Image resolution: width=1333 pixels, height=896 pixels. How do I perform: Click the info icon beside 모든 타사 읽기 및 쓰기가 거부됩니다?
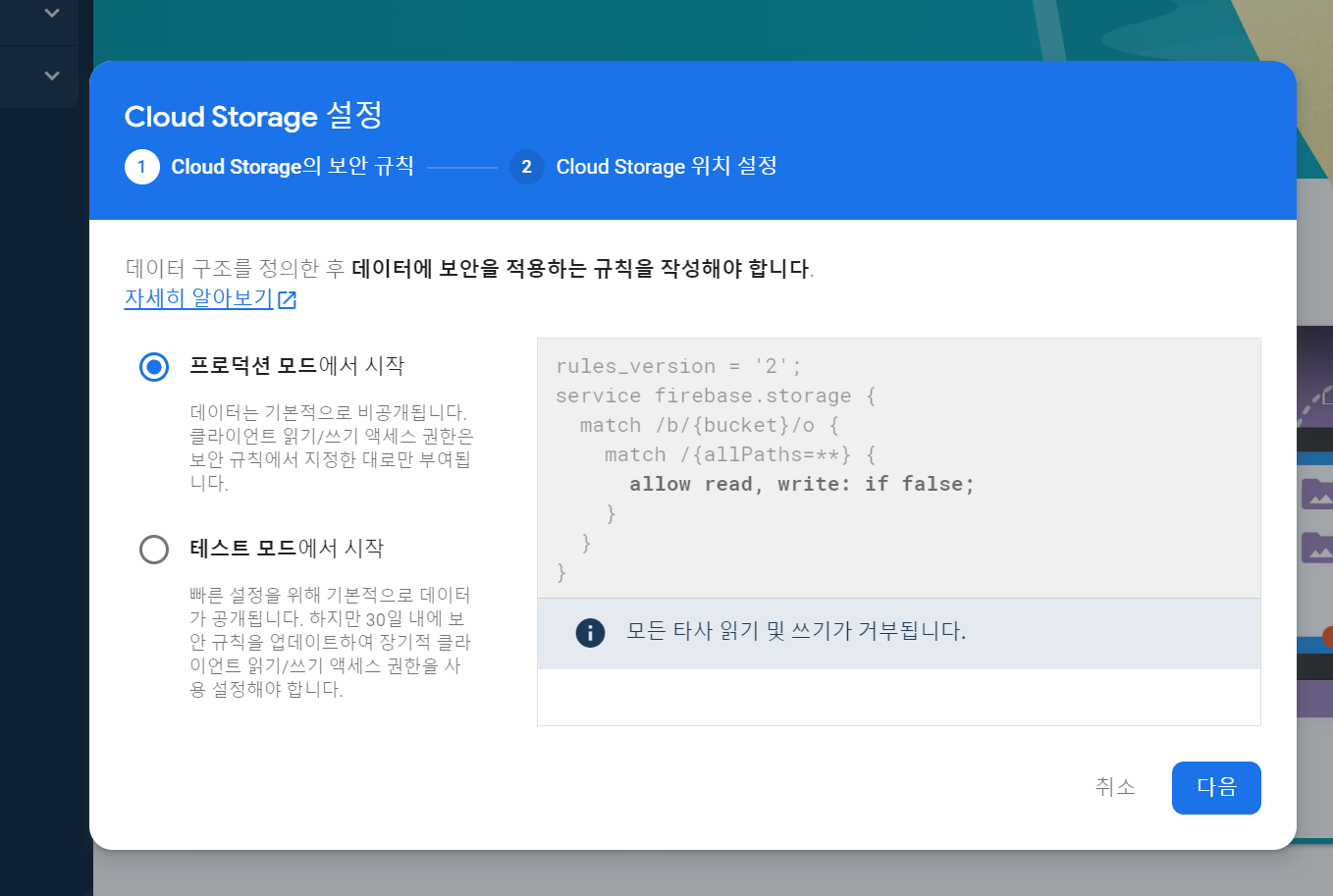[590, 632]
